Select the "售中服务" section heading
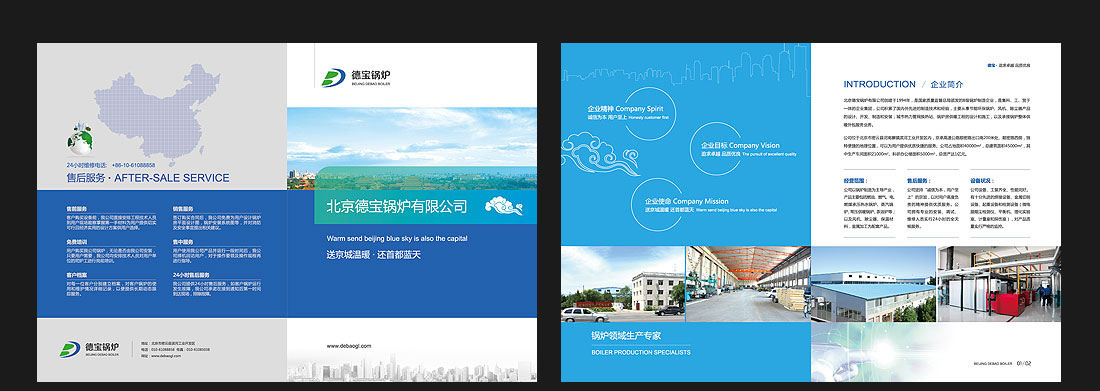1100x391 pixels. (183, 241)
